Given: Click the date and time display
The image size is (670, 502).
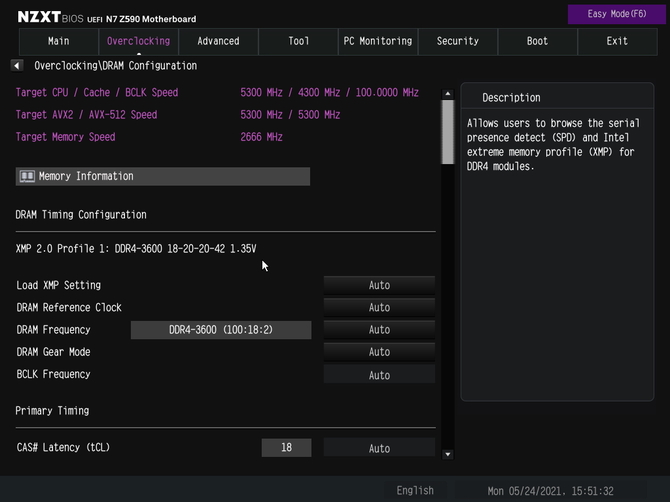Looking at the screenshot, I should point(550,491).
